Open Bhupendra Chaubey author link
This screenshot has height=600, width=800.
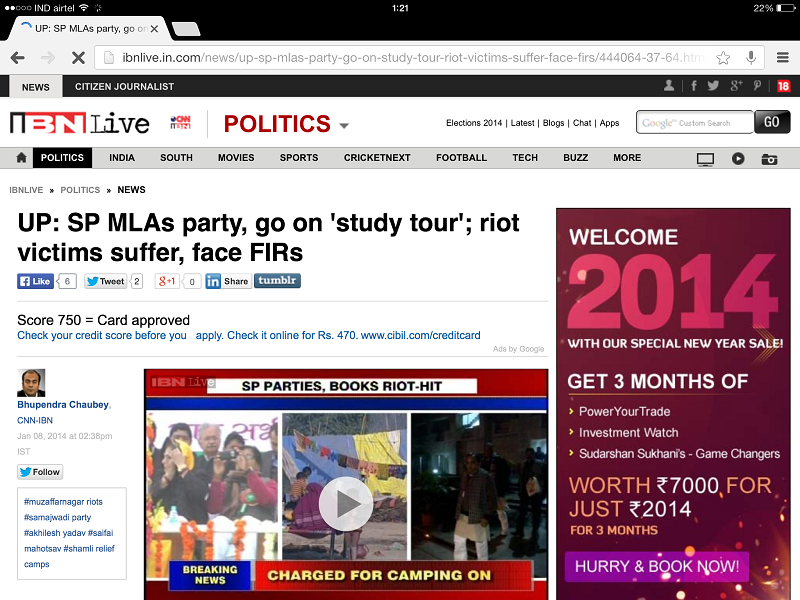[63, 405]
